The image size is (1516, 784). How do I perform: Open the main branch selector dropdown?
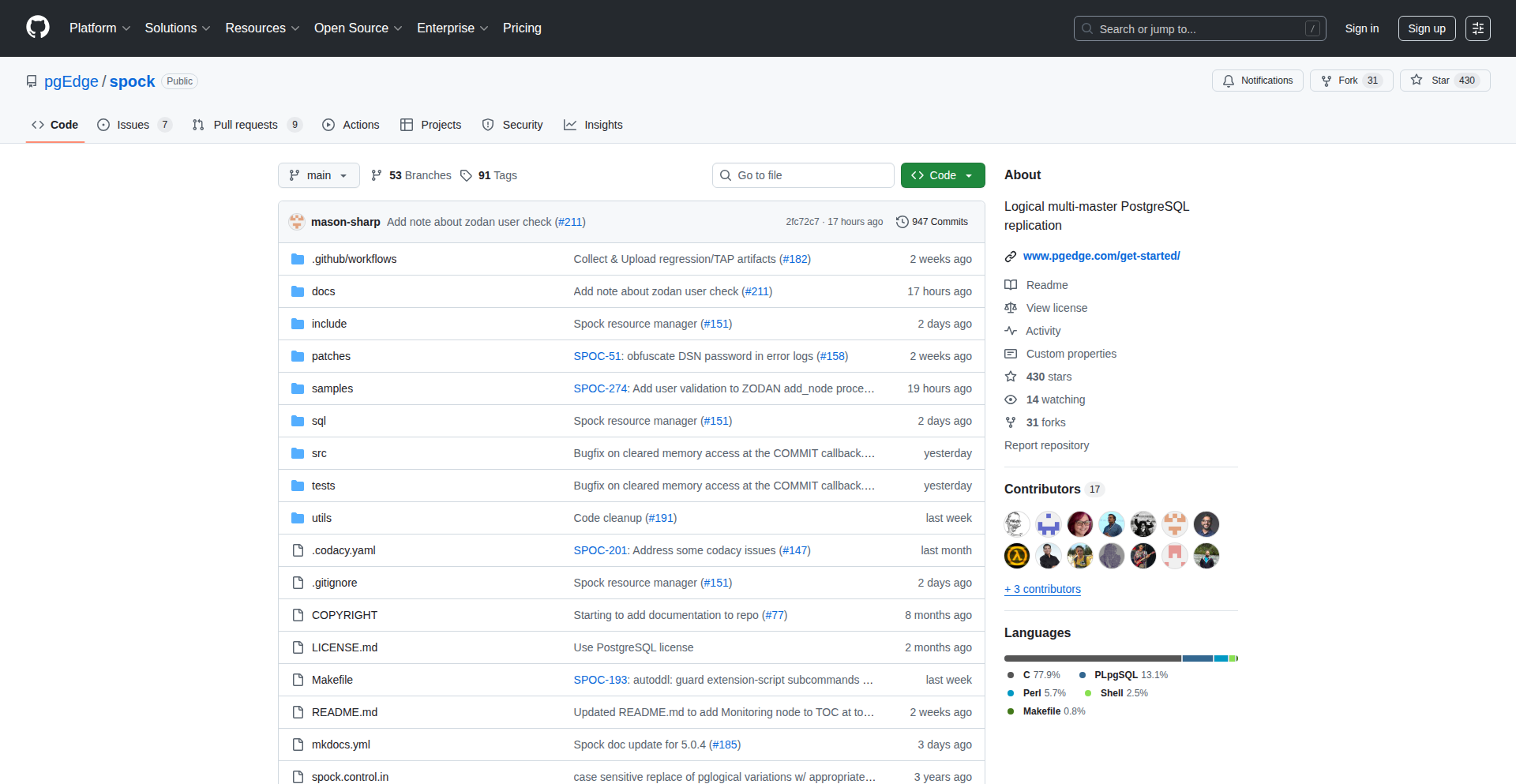pos(319,175)
